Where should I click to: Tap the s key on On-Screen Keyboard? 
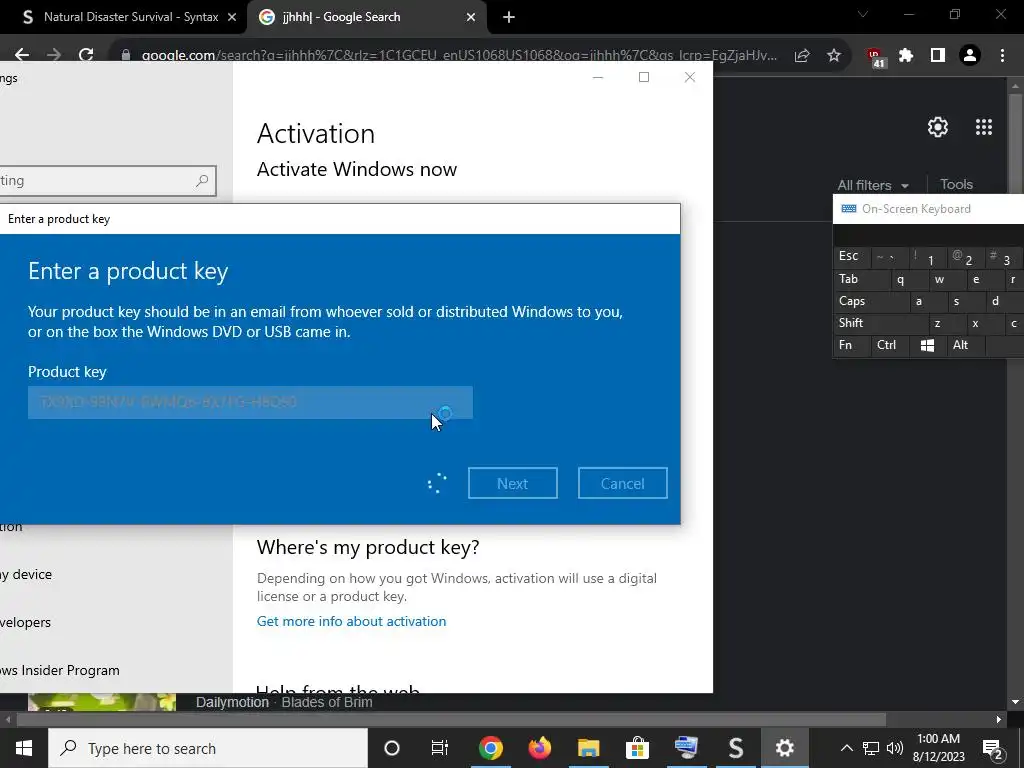[965, 301]
